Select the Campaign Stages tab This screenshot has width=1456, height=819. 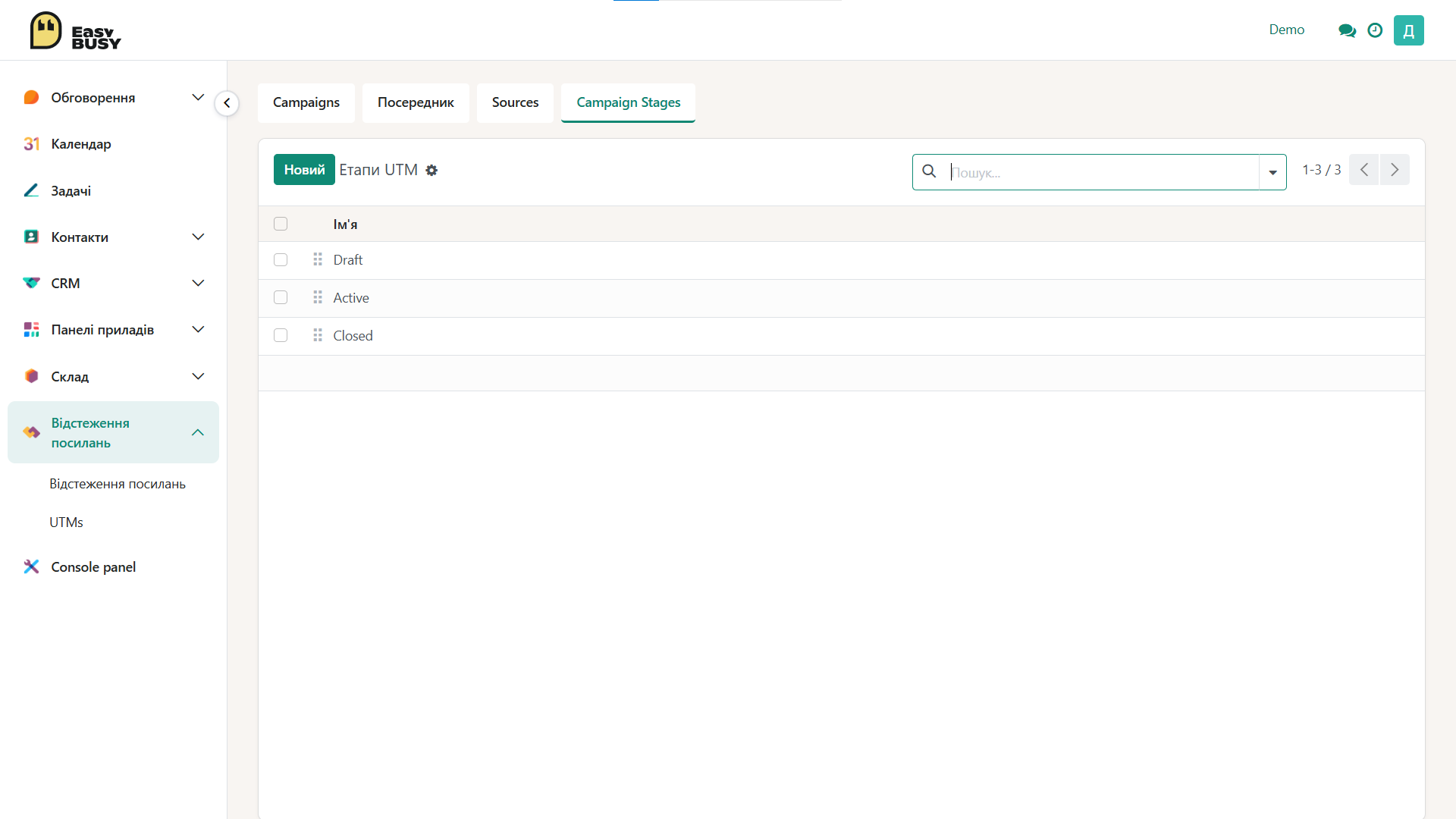[628, 102]
